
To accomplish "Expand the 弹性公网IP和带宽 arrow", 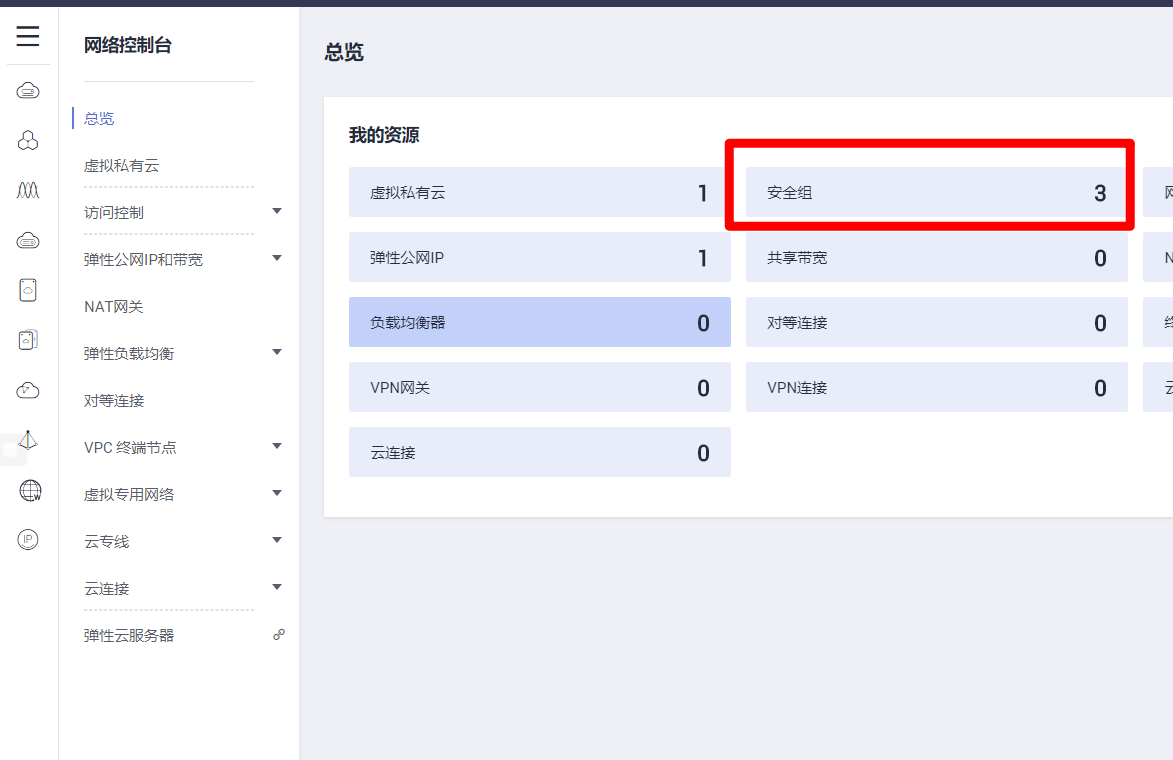I will 277,259.
